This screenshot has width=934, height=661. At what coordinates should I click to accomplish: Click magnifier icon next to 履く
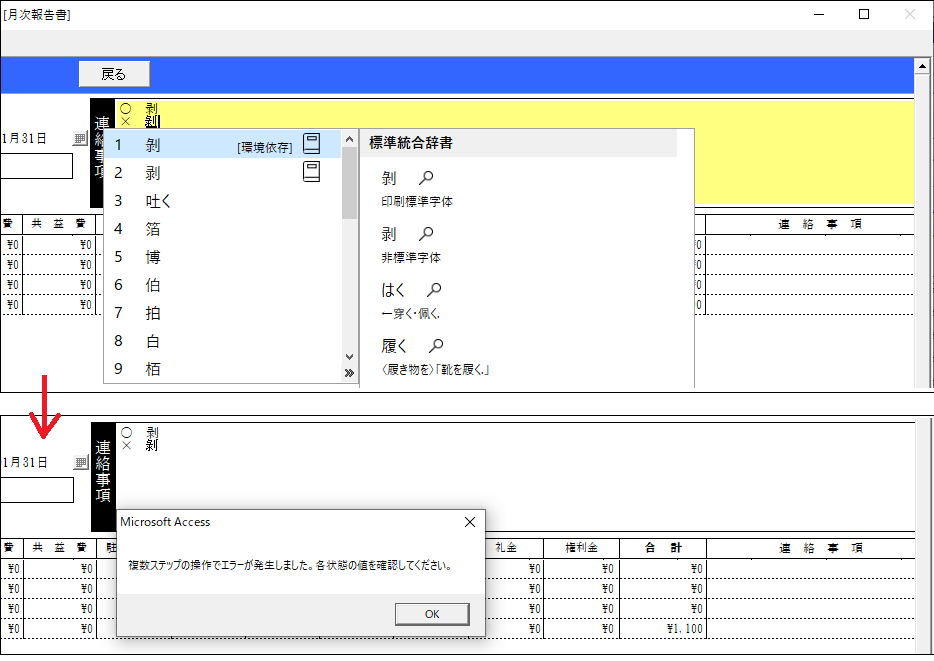point(436,347)
